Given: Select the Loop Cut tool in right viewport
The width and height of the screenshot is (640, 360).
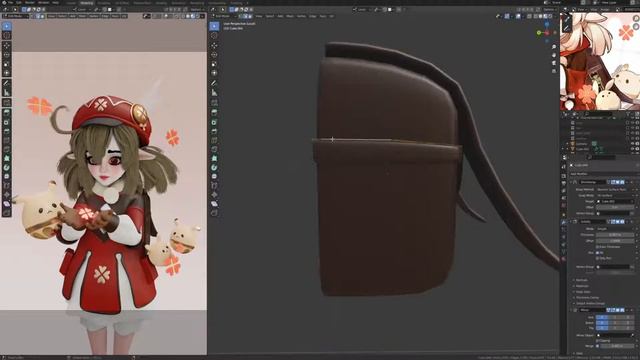Looking at the screenshot, I should (x=214, y=140).
